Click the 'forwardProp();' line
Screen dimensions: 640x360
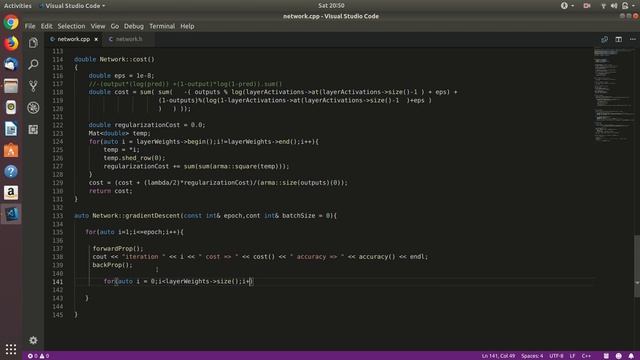point(118,249)
